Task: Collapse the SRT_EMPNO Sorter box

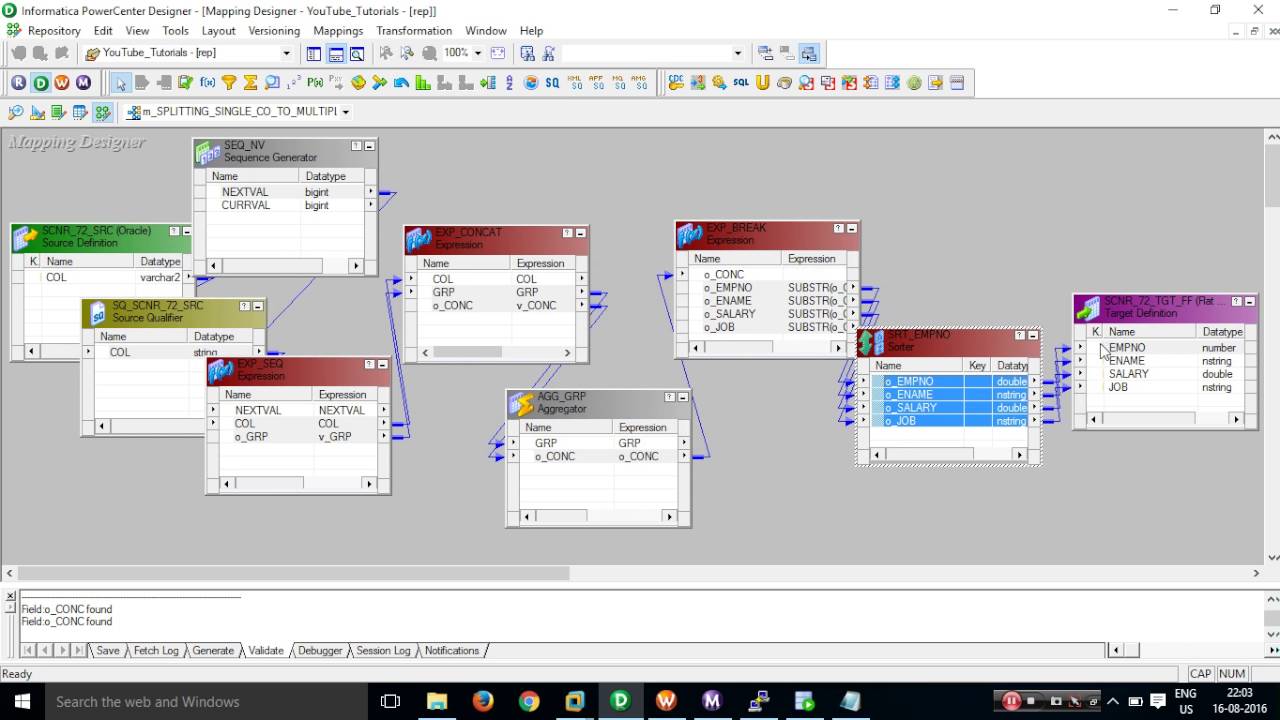Action: pyautogui.click(x=1033, y=336)
